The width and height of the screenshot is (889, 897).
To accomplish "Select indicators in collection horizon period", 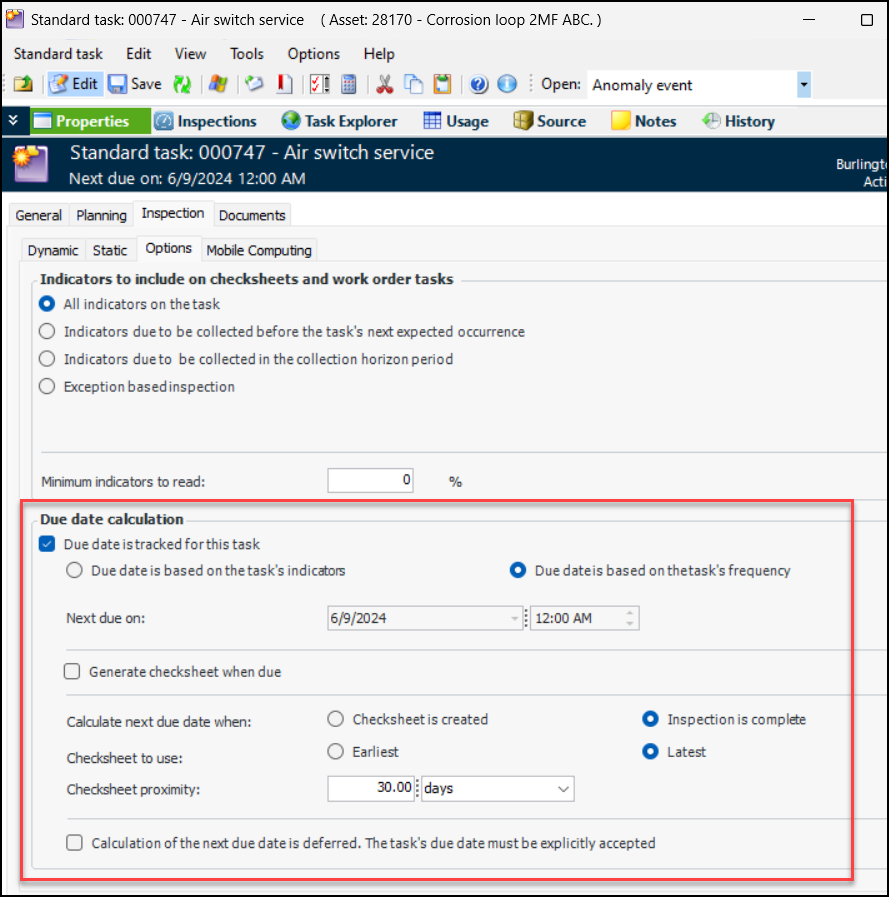I will click(47, 359).
